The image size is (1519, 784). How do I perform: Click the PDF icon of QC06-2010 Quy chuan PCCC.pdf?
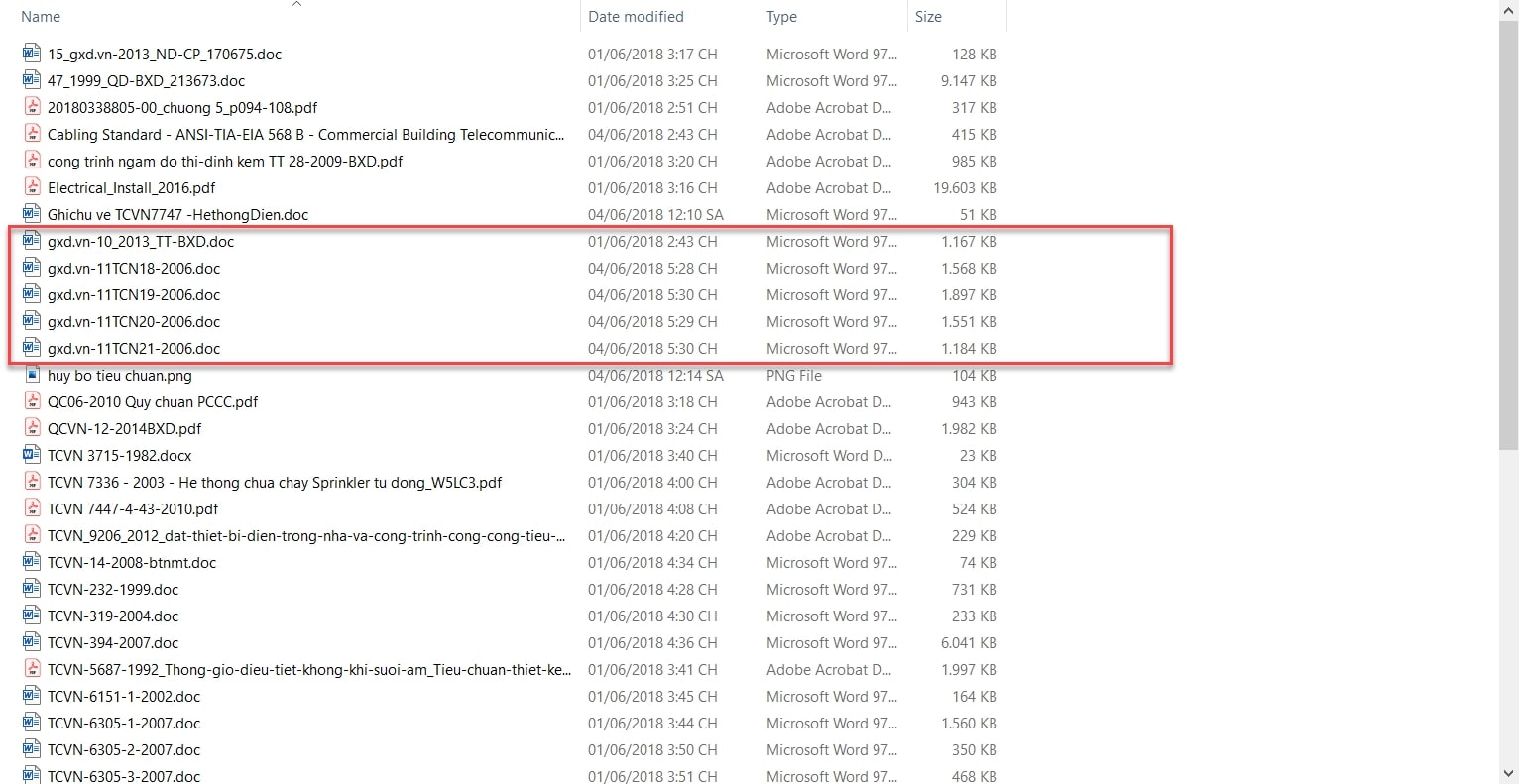32,401
